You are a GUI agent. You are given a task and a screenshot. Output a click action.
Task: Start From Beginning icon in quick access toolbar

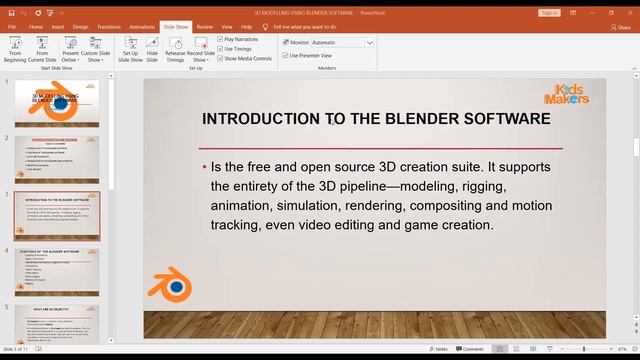(x=50, y=13)
